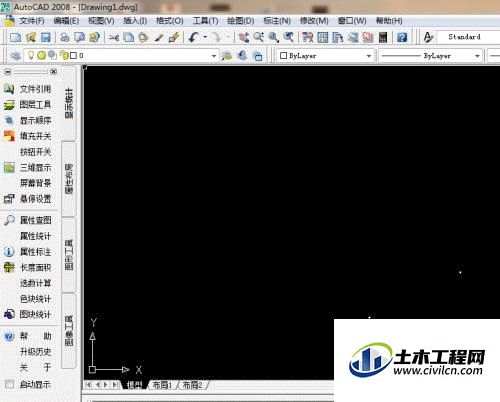The image size is (500, 402).
Task: Click the Plot printer icon
Action: pyautogui.click(x=65, y=37)
